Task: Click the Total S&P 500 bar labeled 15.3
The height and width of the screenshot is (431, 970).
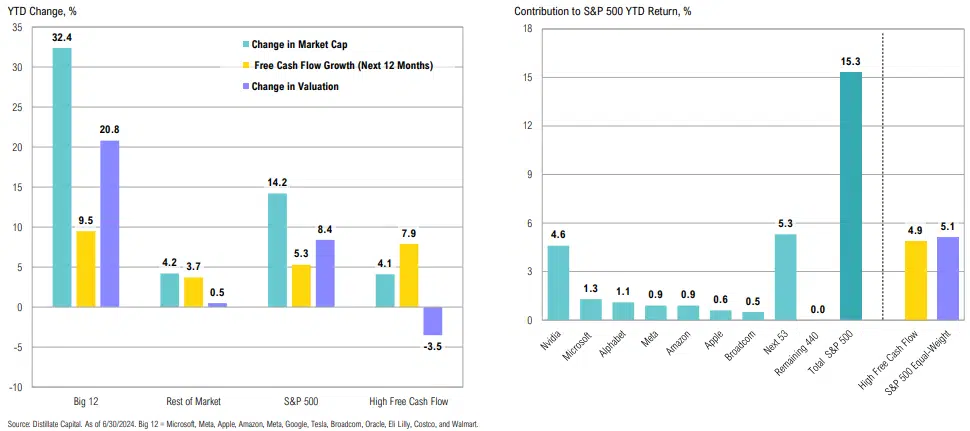Action: pos(851,196)
